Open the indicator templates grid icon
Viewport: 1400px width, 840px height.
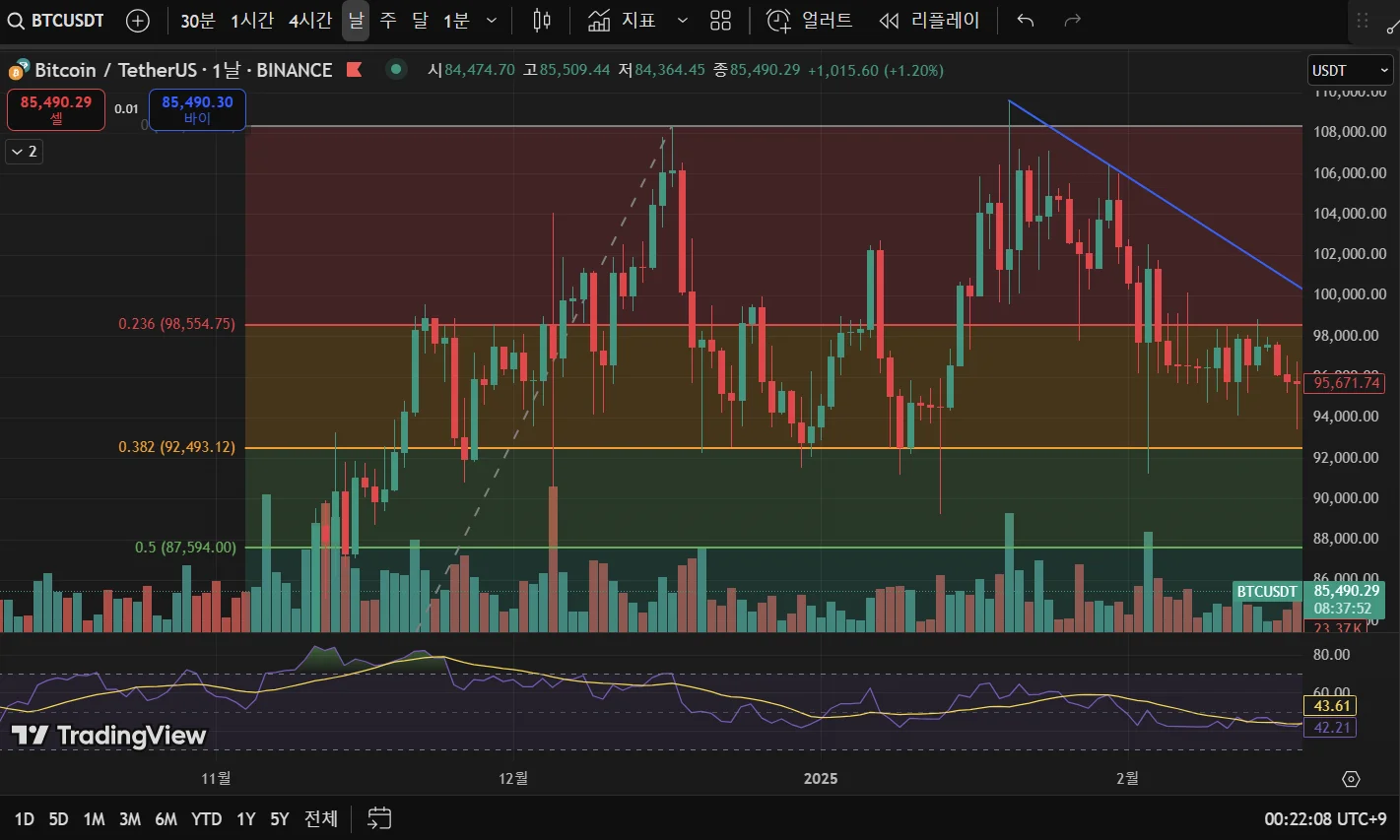[x=721, y=21]
